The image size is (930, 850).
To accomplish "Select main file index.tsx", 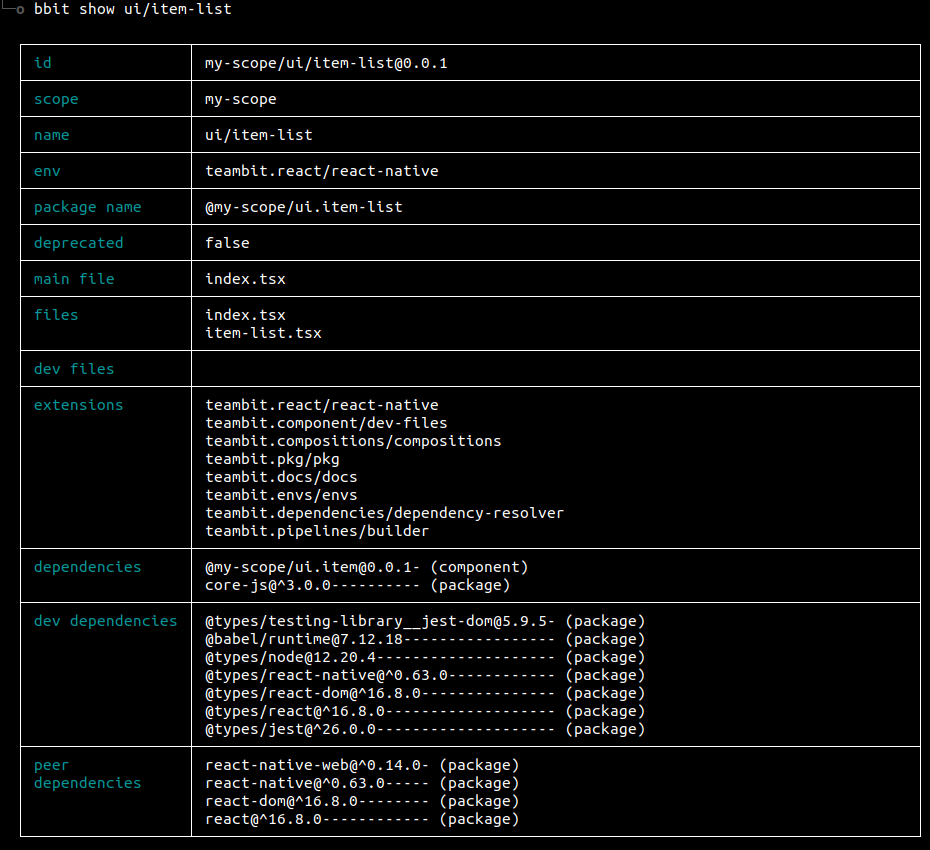I will click(x=244, y=278).
